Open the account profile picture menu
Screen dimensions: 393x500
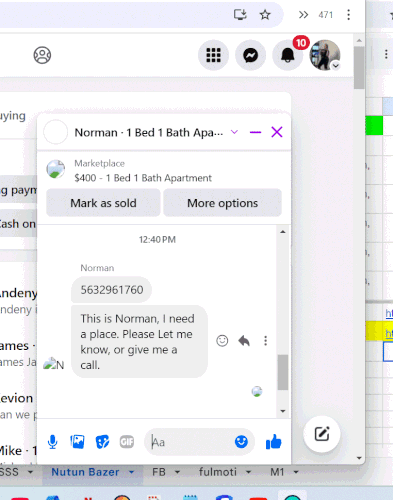325,55
